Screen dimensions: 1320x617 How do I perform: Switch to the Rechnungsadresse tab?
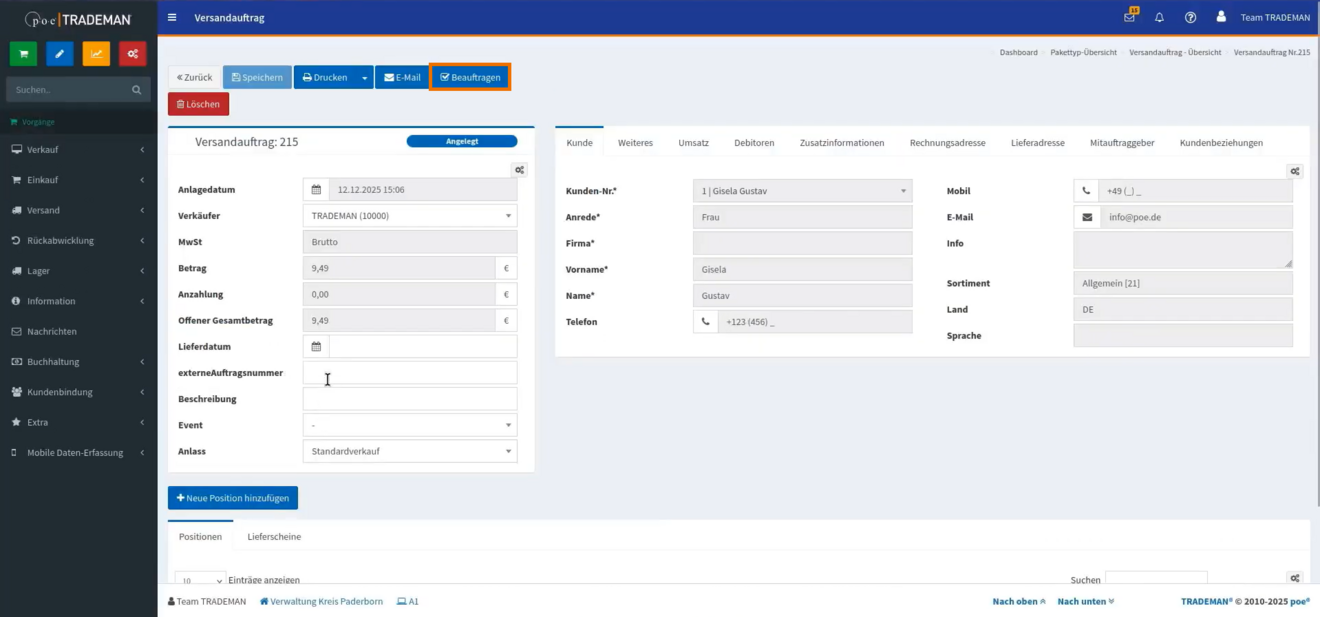(x=947, y=143)
